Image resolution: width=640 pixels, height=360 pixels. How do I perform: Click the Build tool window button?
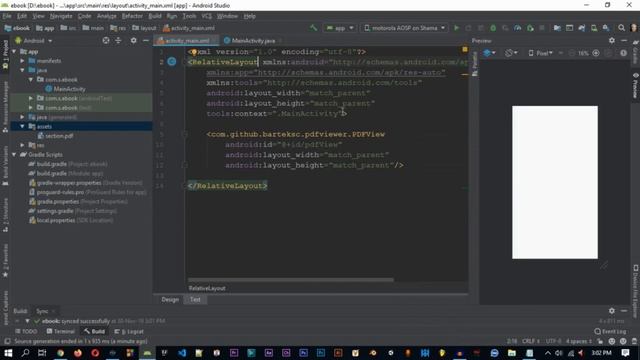point(94,331)
